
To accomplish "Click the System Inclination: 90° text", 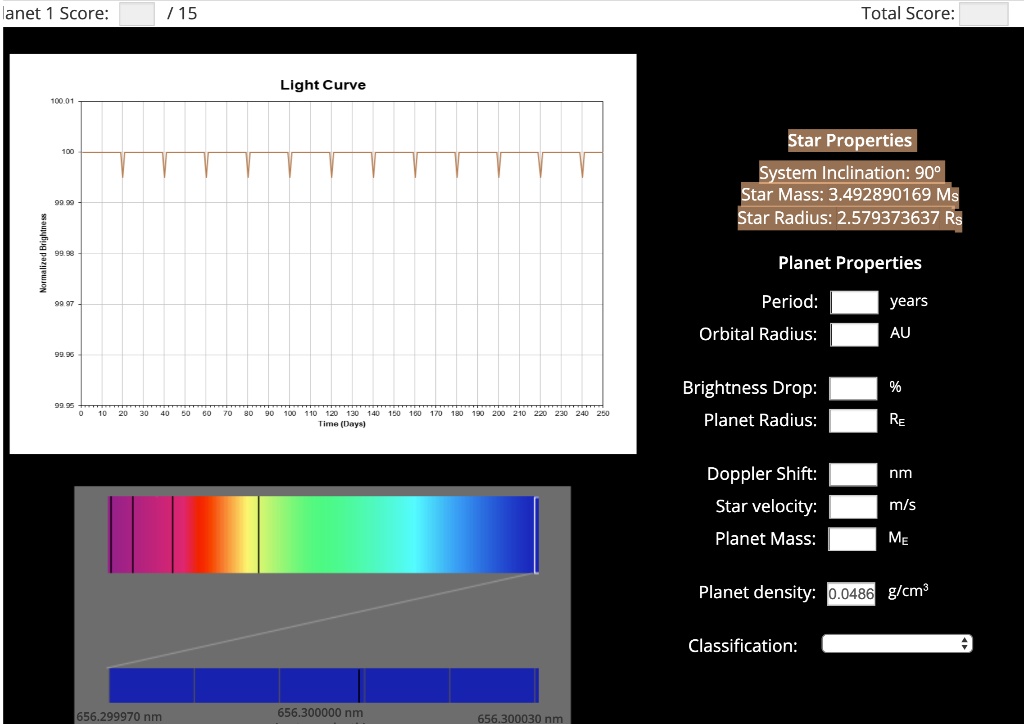I will [850, 172].
